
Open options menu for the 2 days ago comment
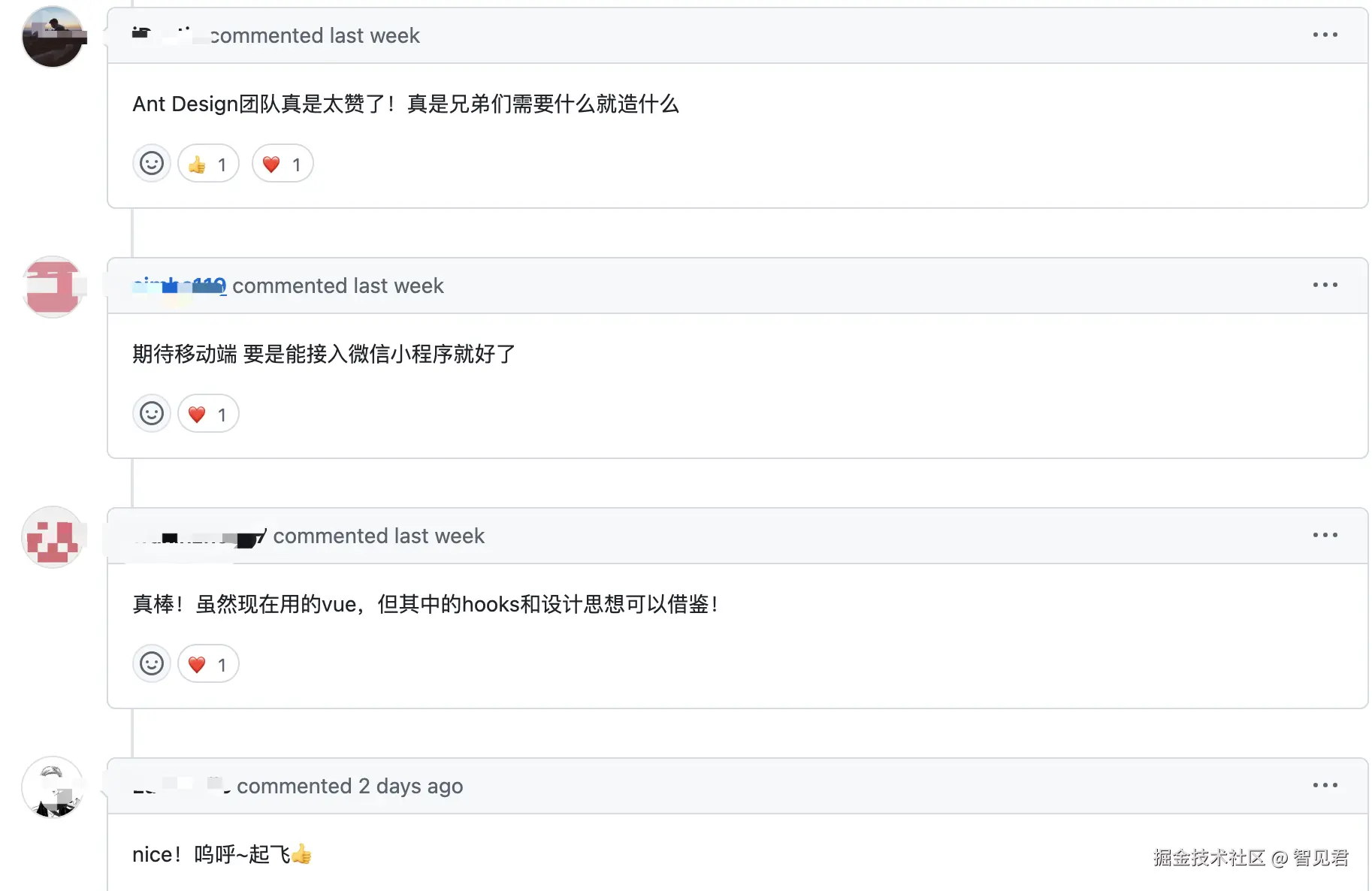(x=1325, y=786)
